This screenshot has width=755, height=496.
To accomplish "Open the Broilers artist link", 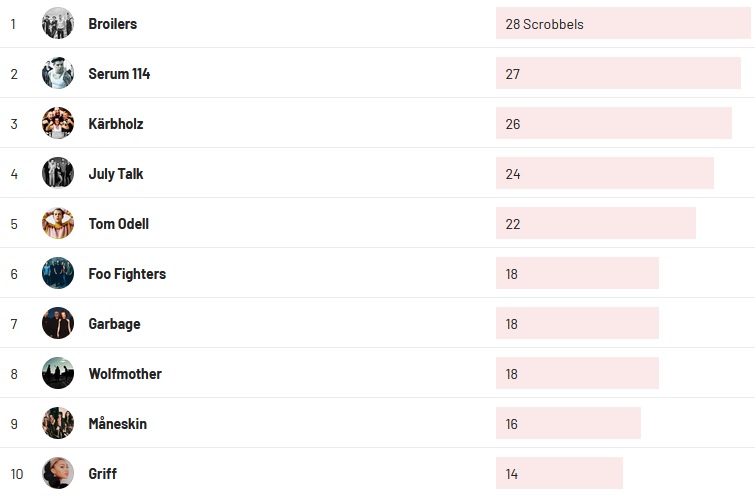I will tap(113, 24).
